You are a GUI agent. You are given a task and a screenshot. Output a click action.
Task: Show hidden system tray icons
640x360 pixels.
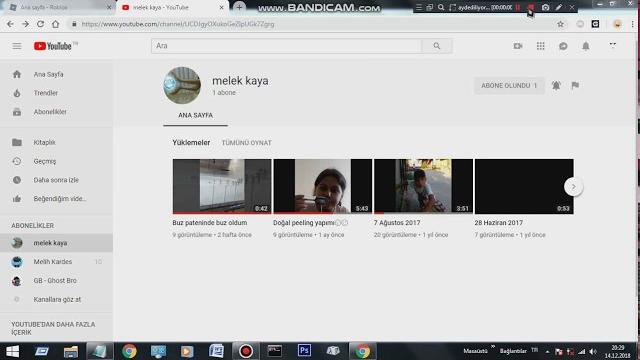[547, 351]
